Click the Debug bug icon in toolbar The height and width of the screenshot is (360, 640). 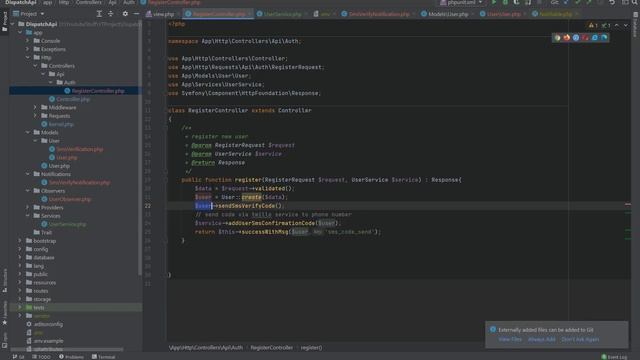[505, 2]
